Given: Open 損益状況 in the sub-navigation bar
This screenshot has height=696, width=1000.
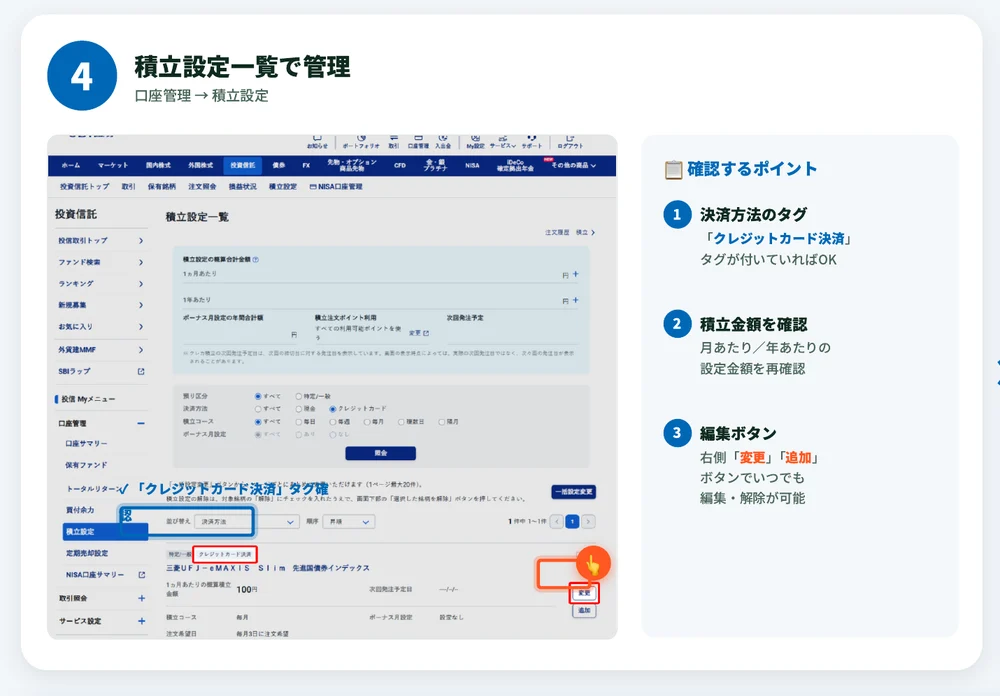Looking at the screenshot, I should (x=242, y=187).
